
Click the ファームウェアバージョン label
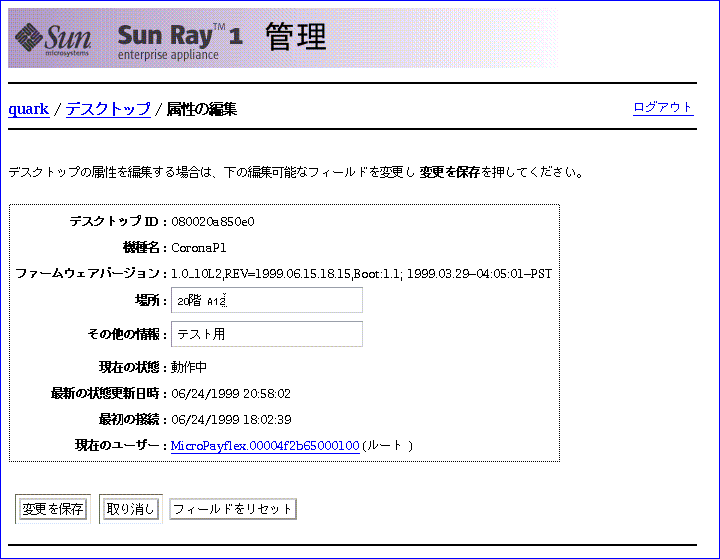click(91, 274)
